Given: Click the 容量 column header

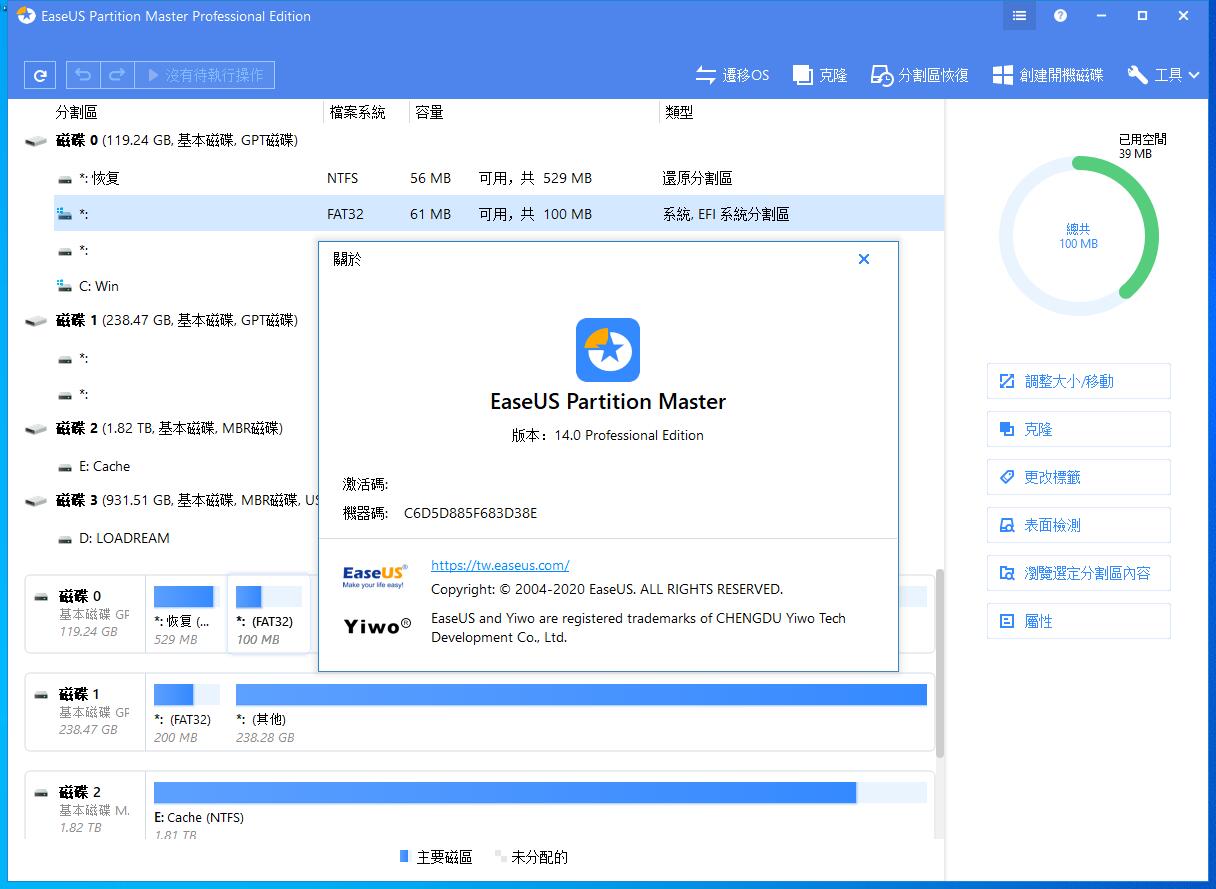Looking at the screenshot, I should tap(429, 113).
